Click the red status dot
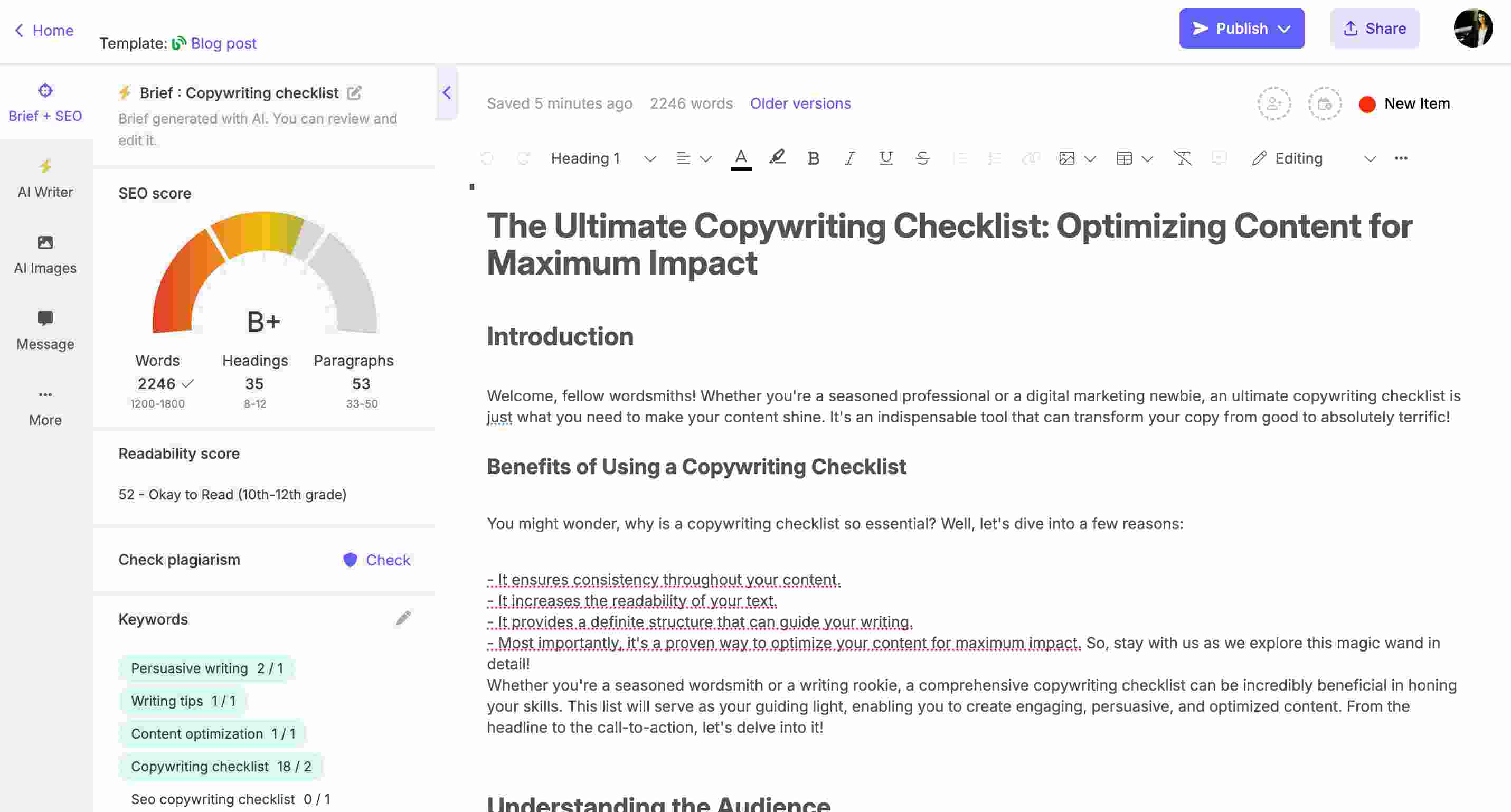Viewport: 1511px width, 812px height. (x=1367, y=105)
